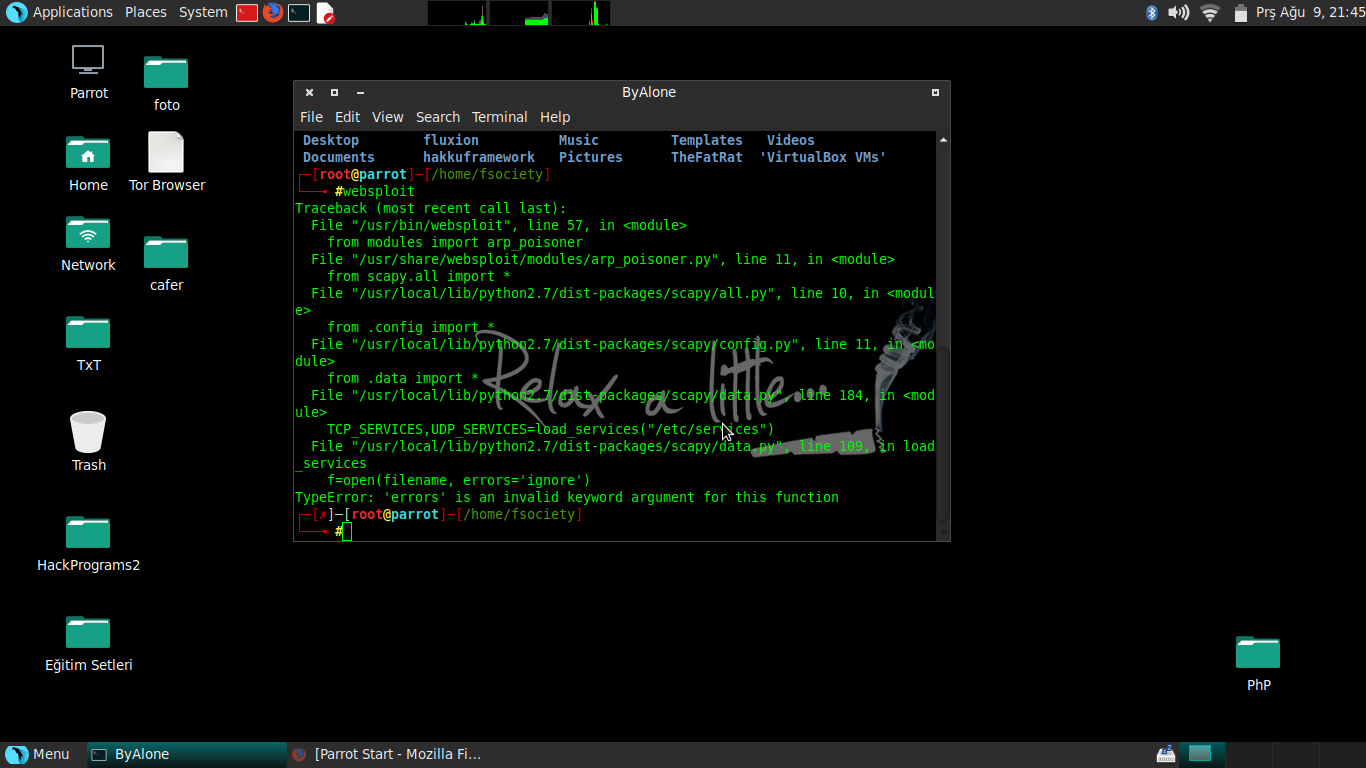The image size is (1366, 768).
Task: Open the Edit menu in terminal
Action: click(x=347, y=117)
